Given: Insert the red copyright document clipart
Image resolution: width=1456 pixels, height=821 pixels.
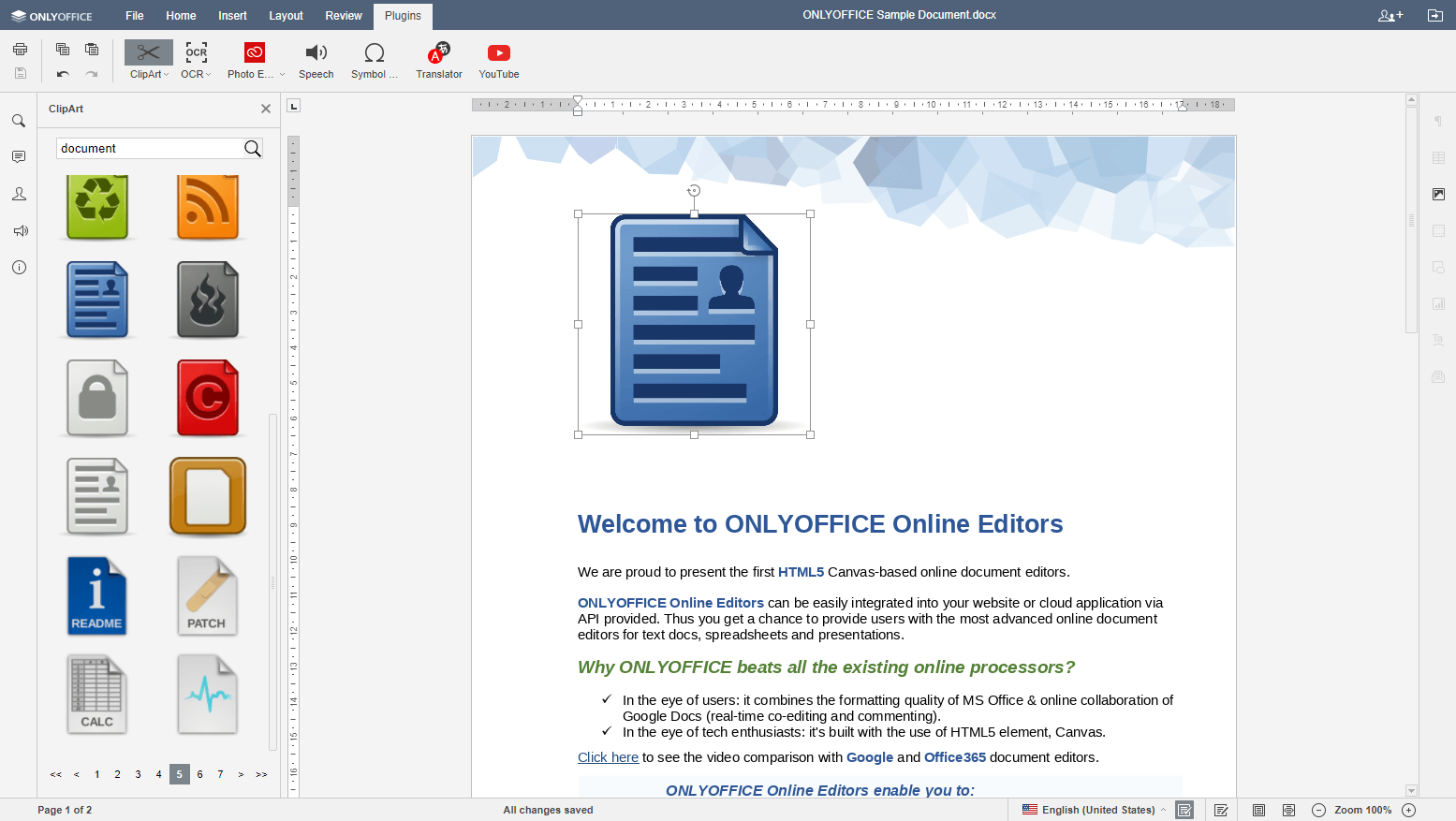Looking at the screenshot, I should pyautogui.click(x=208, y=398).
